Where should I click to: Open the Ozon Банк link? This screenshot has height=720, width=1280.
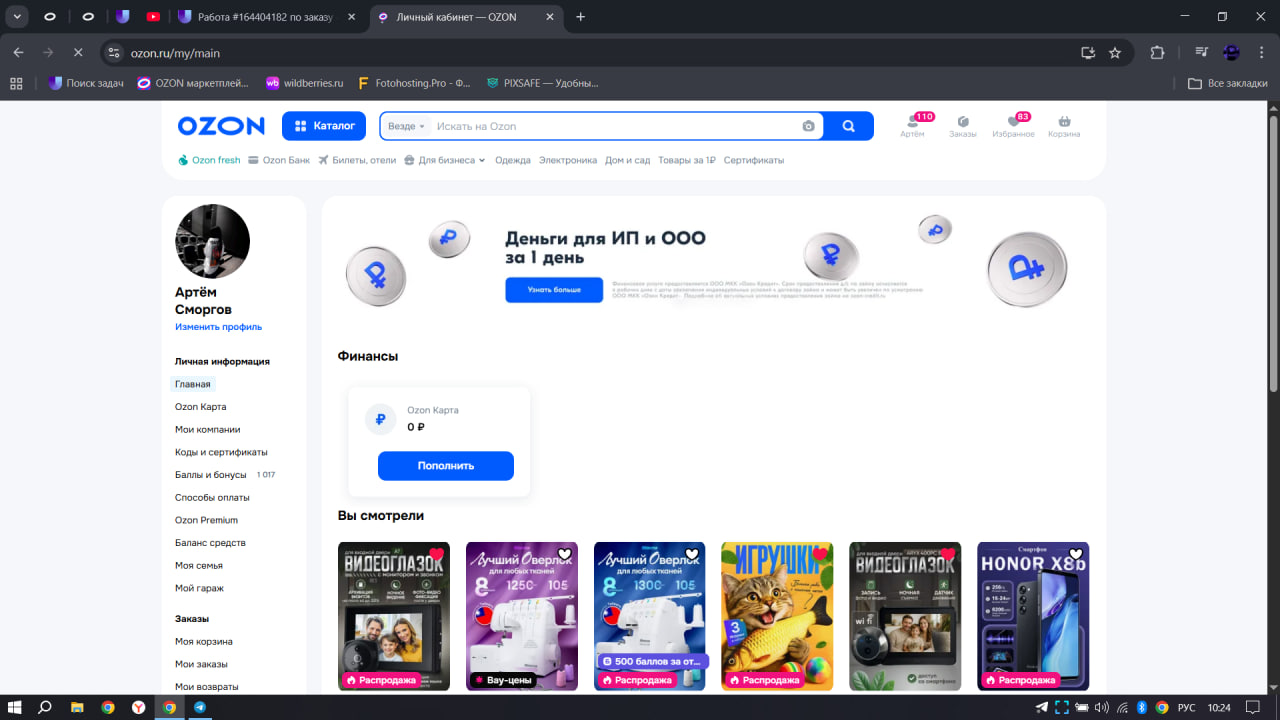[279, 160]
